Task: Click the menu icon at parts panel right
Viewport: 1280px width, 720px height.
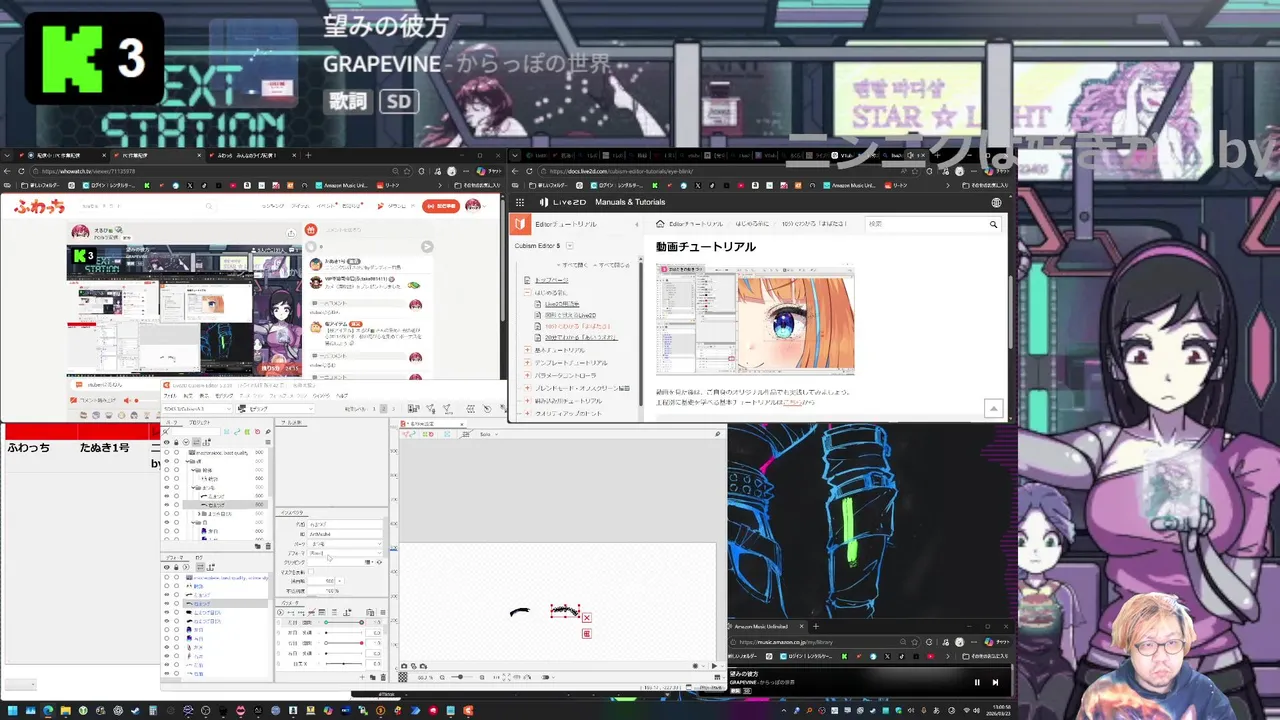Action: (268, 442)
